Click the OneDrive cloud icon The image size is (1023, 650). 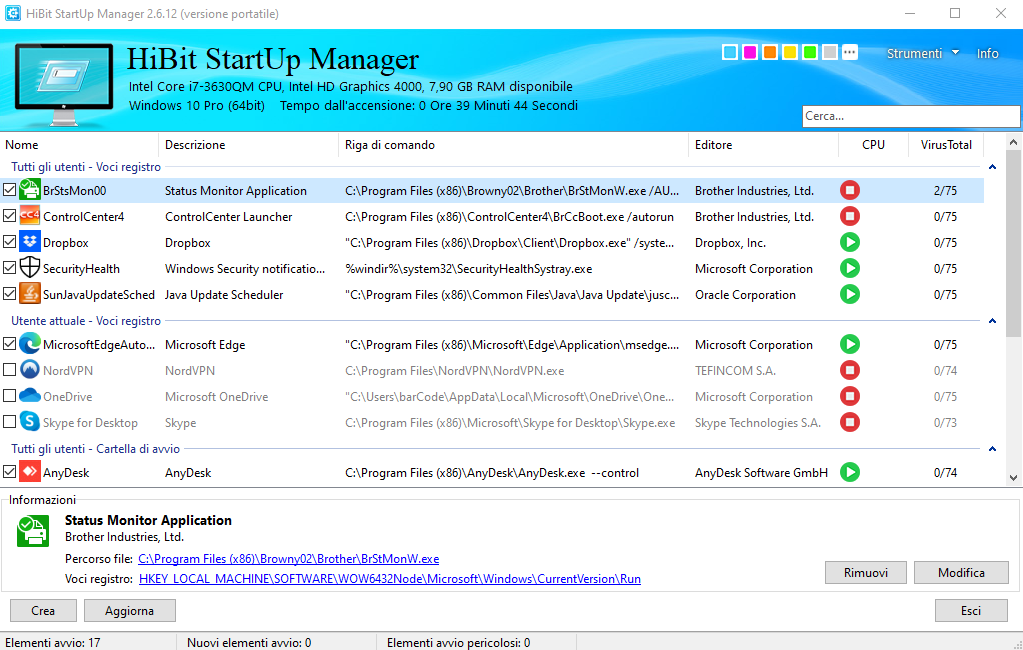(29, 395)
